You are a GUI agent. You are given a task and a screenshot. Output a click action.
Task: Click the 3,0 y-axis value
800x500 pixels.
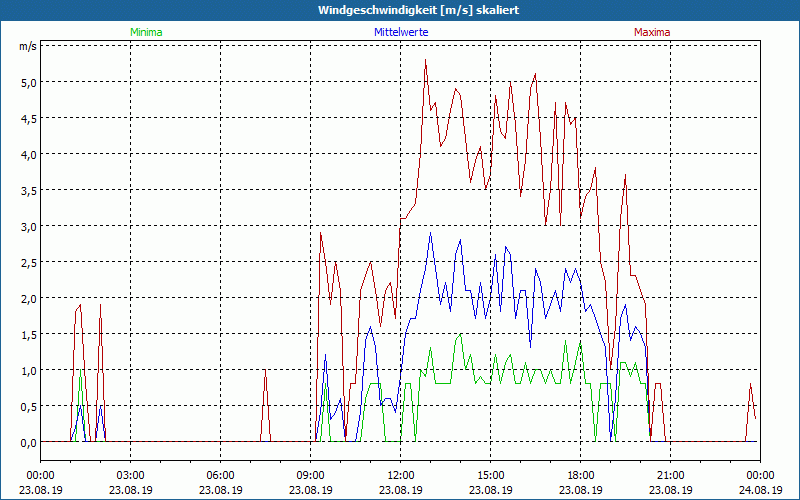tap(29, 227)
